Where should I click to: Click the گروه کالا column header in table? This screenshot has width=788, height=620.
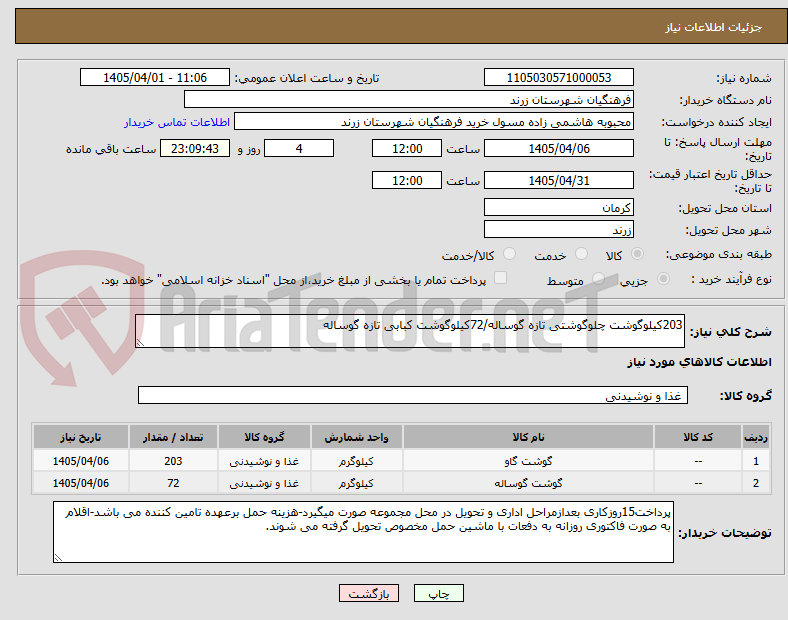264,437
